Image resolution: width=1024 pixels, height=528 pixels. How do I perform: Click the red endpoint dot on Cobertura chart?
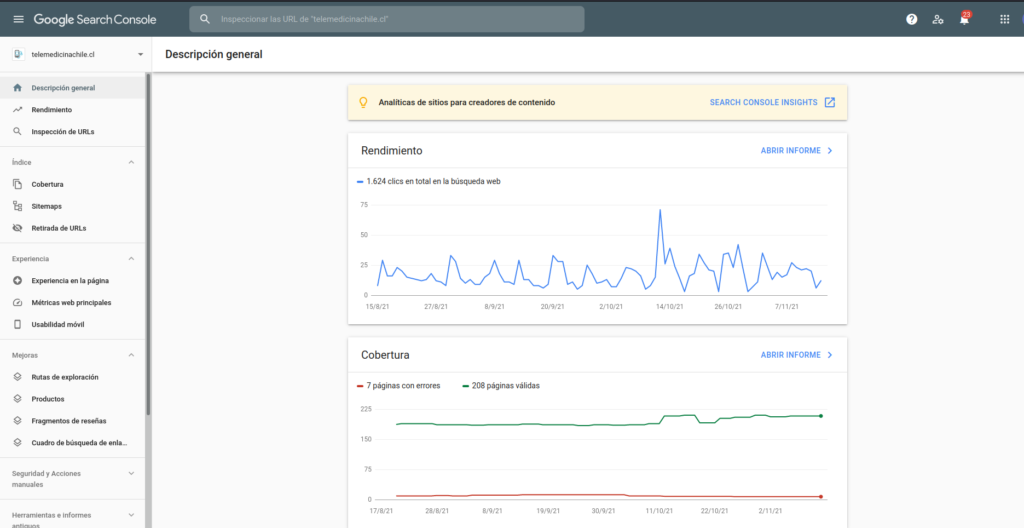(821, 497)
